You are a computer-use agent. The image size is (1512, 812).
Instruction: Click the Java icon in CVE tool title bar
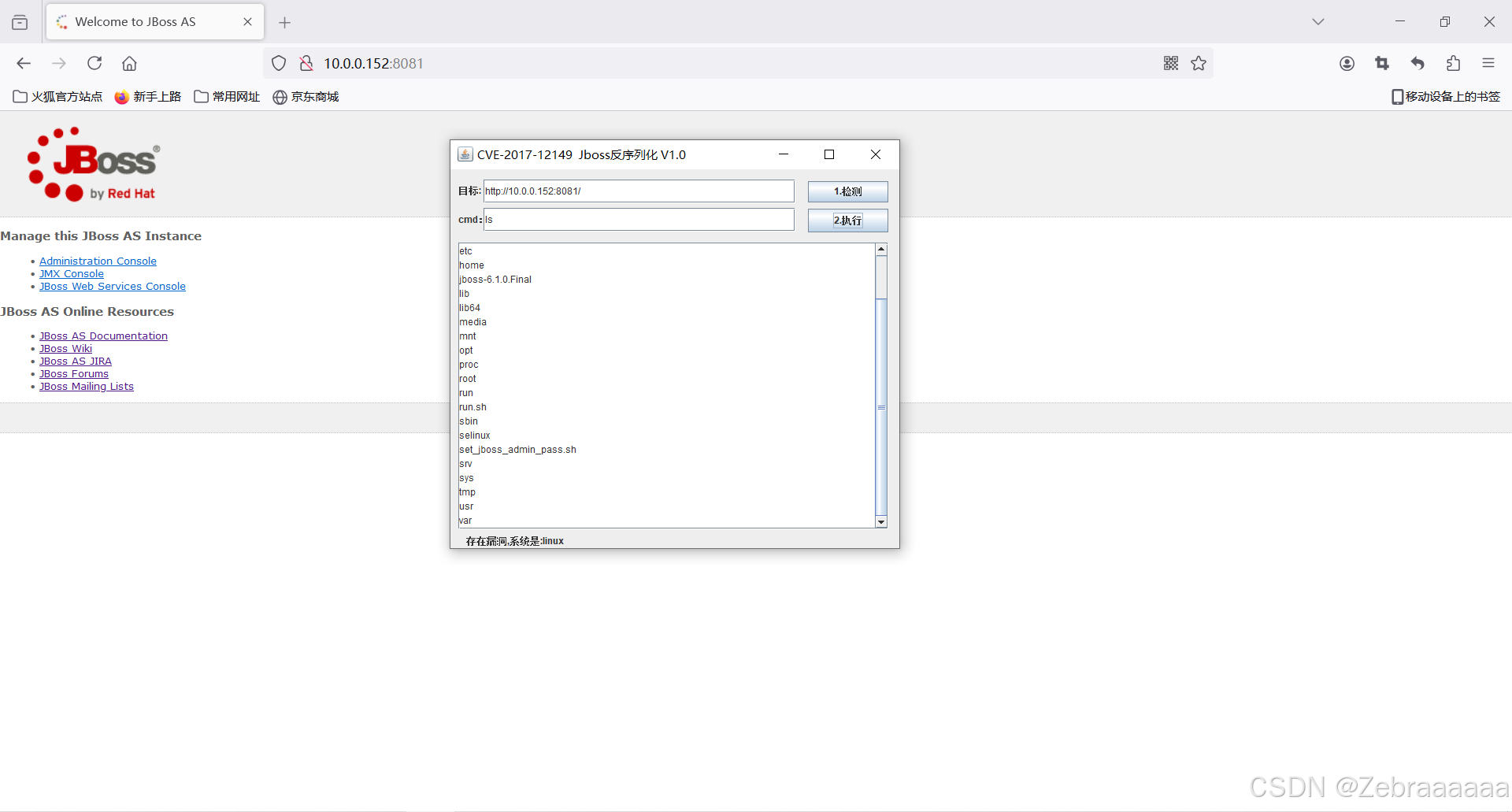(465, 154)
